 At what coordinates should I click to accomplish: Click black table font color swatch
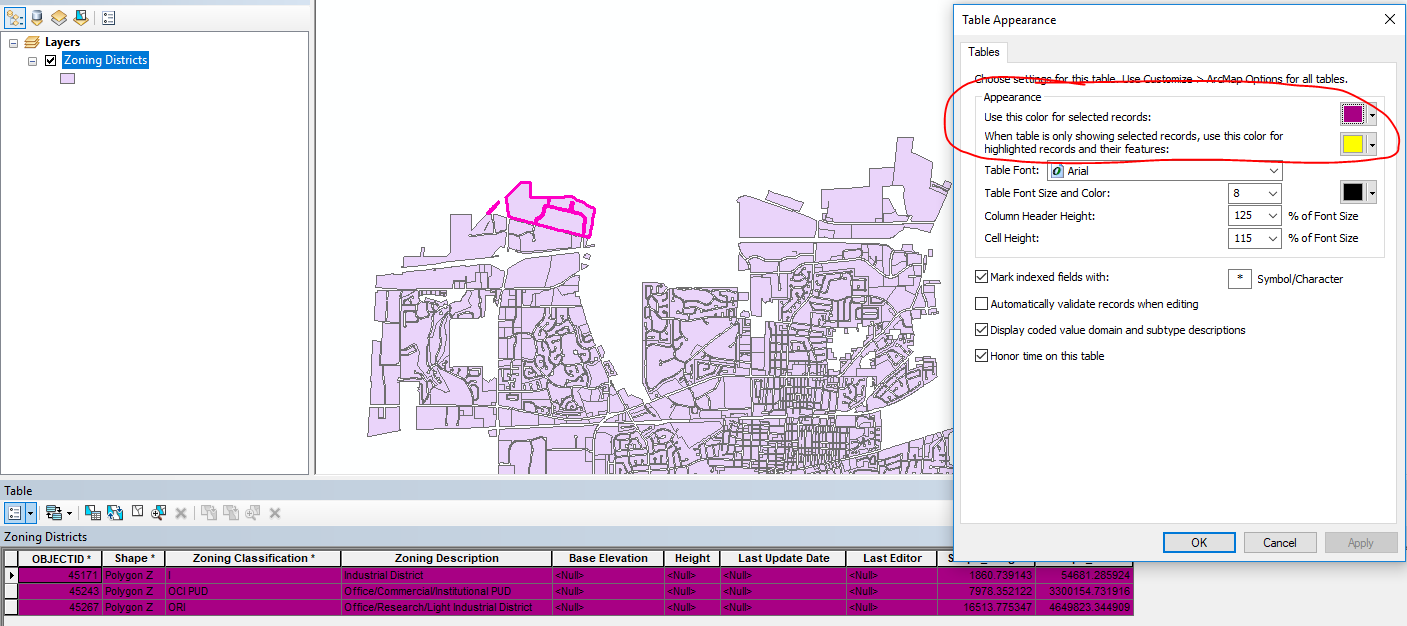[x=1353, y=193]
